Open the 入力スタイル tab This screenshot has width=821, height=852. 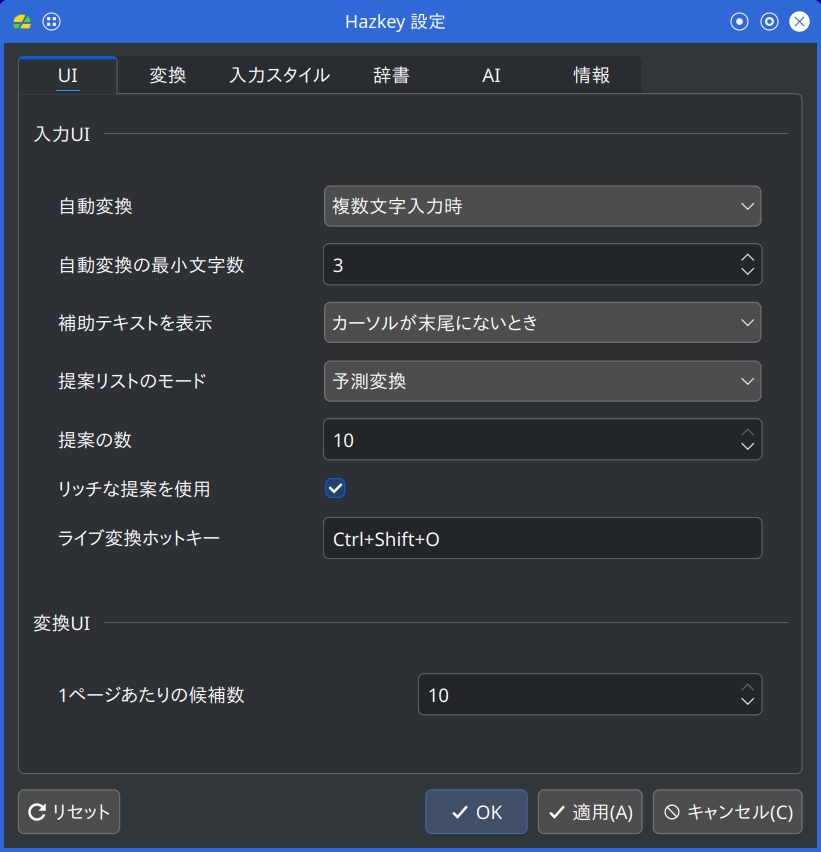[x=279, y=75]
